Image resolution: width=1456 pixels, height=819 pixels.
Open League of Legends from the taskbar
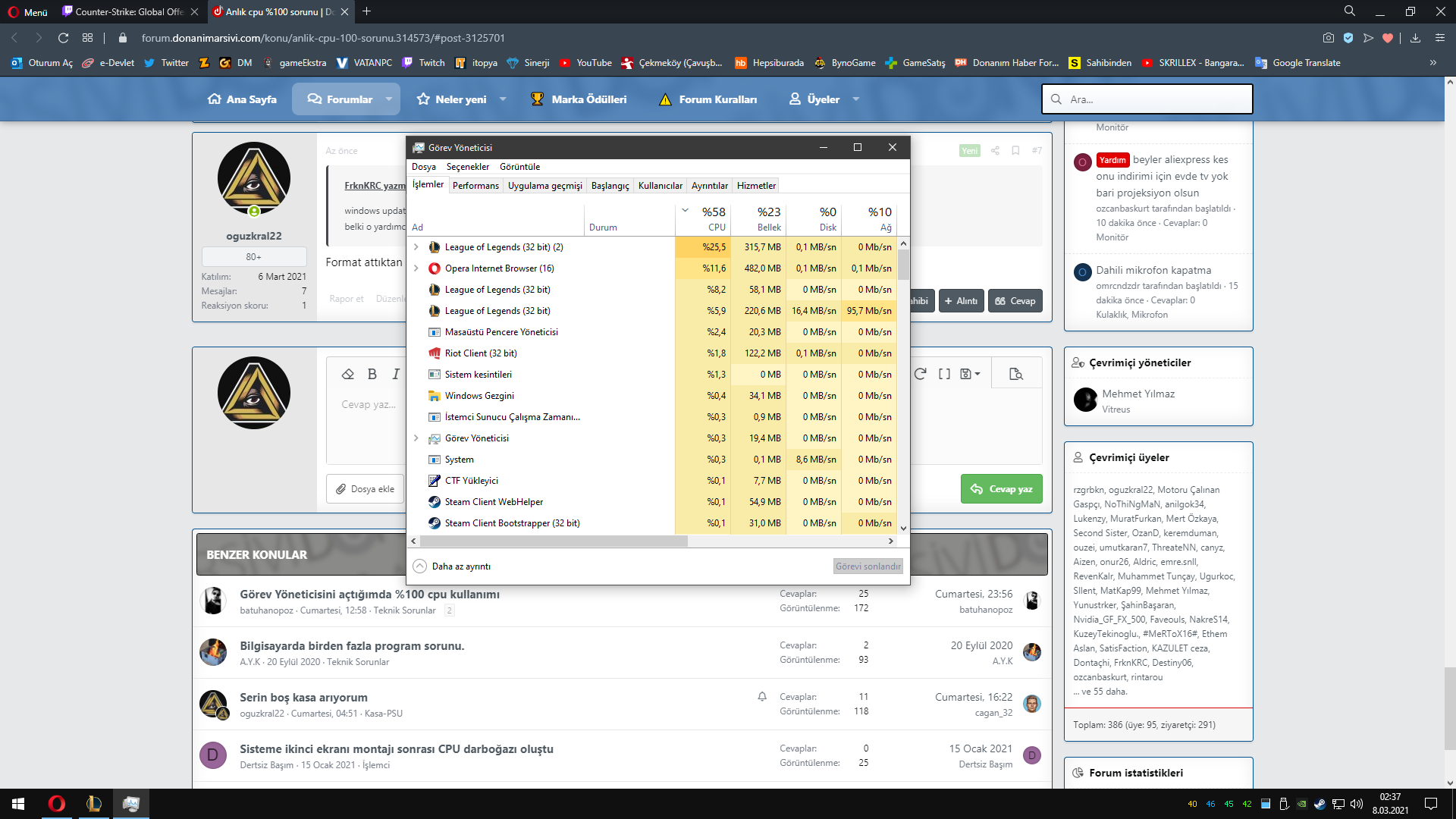pos(94,804)
